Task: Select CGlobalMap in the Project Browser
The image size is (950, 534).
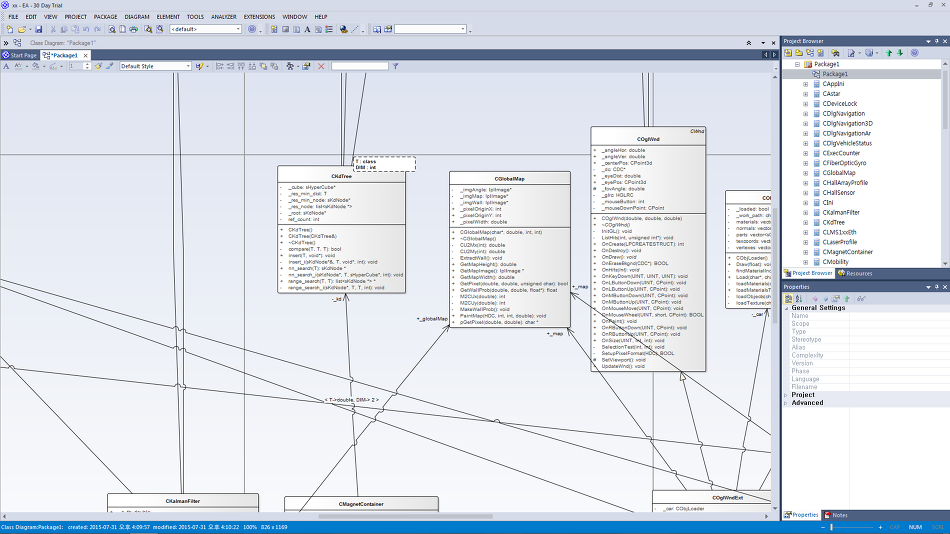Action: click(x=839, y=173)
